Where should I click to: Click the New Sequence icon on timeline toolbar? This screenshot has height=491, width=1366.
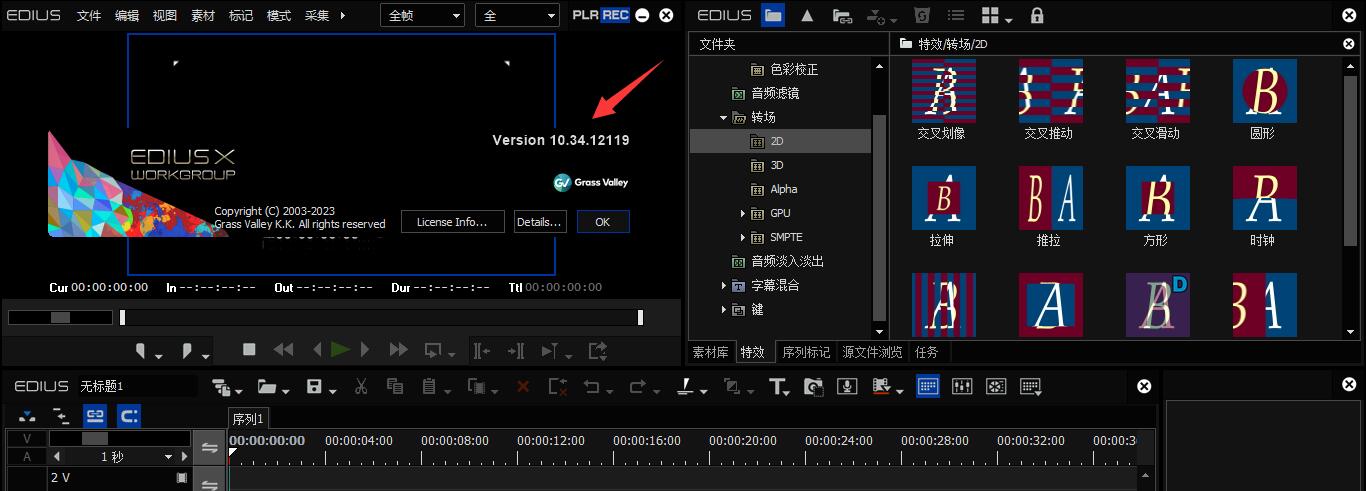(x=221, y=387)
